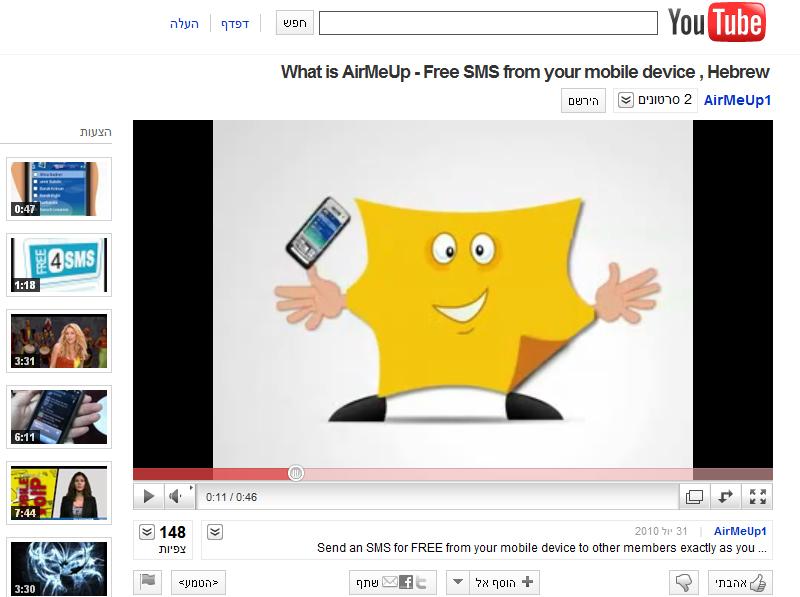Open the FREE 4SMS 1:18 thumbnail
This screenshot has height=597, width=800.
[59, 265]
